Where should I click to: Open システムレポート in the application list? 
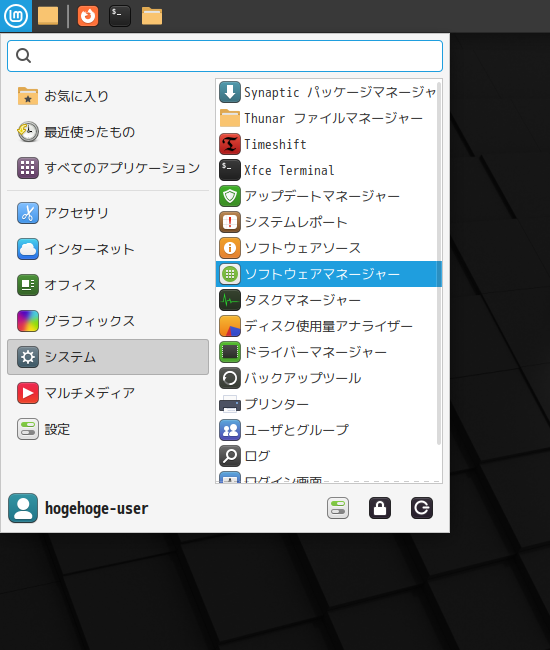pyautogui.click(x=327, y=222)
